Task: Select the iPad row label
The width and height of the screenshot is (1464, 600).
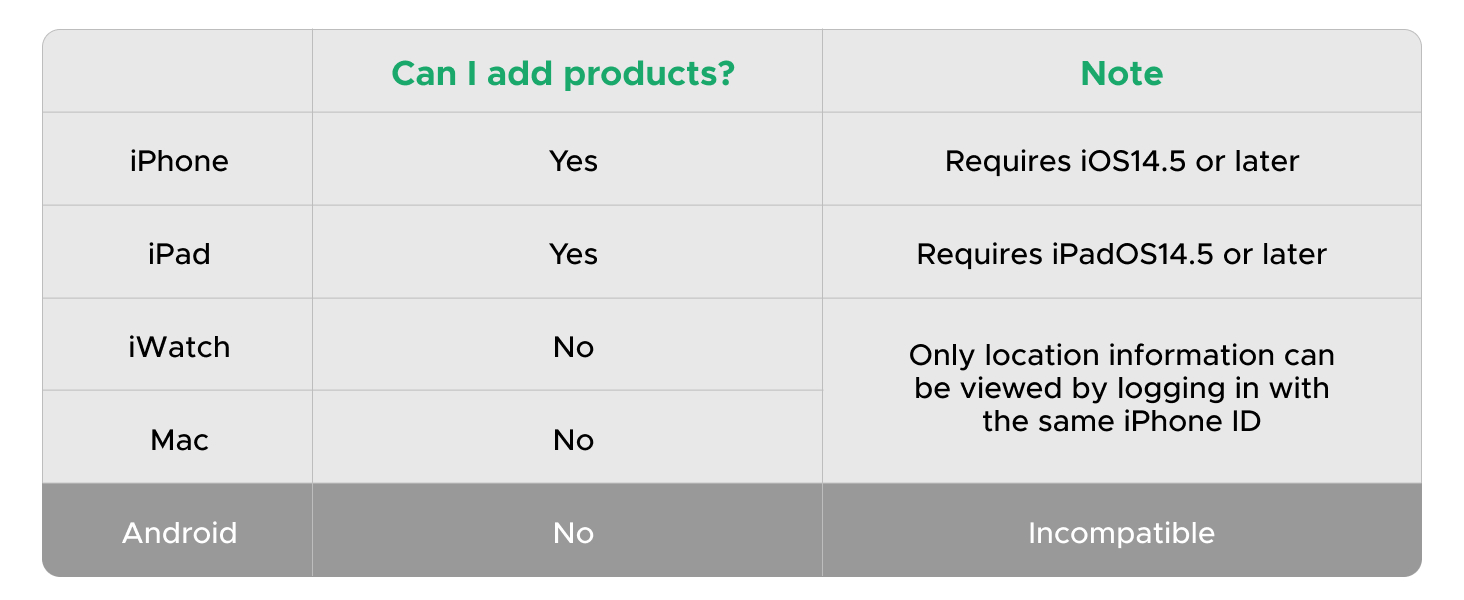Action: [x=179, y=254]
